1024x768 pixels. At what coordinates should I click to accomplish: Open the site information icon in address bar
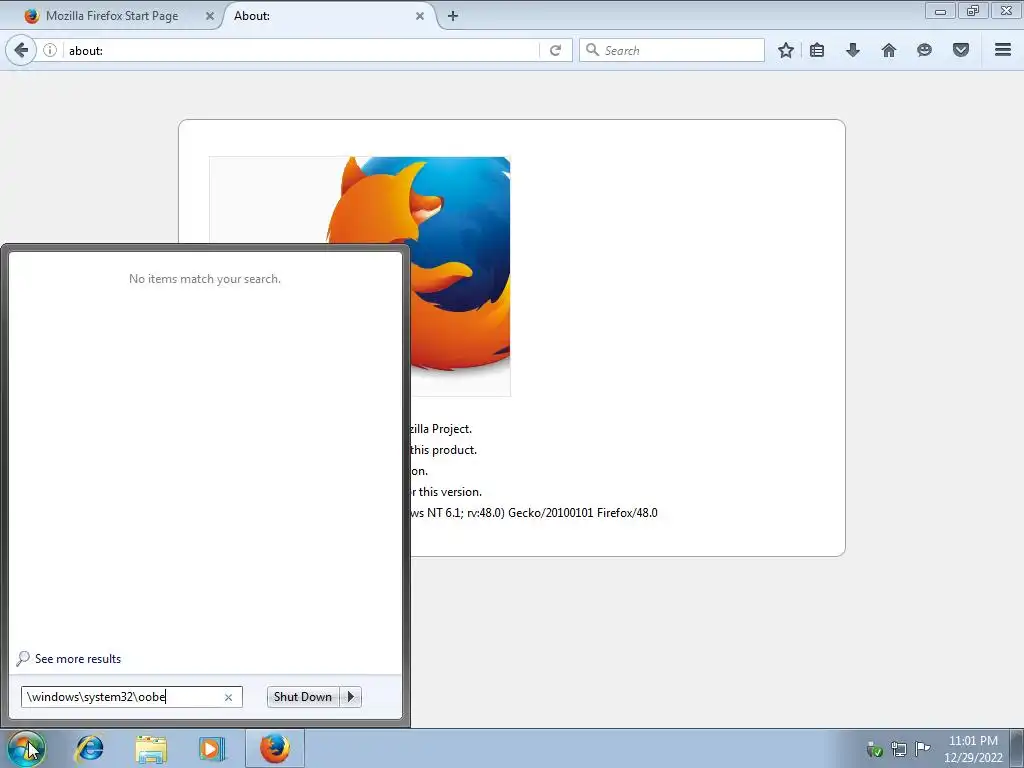[50, 50]
